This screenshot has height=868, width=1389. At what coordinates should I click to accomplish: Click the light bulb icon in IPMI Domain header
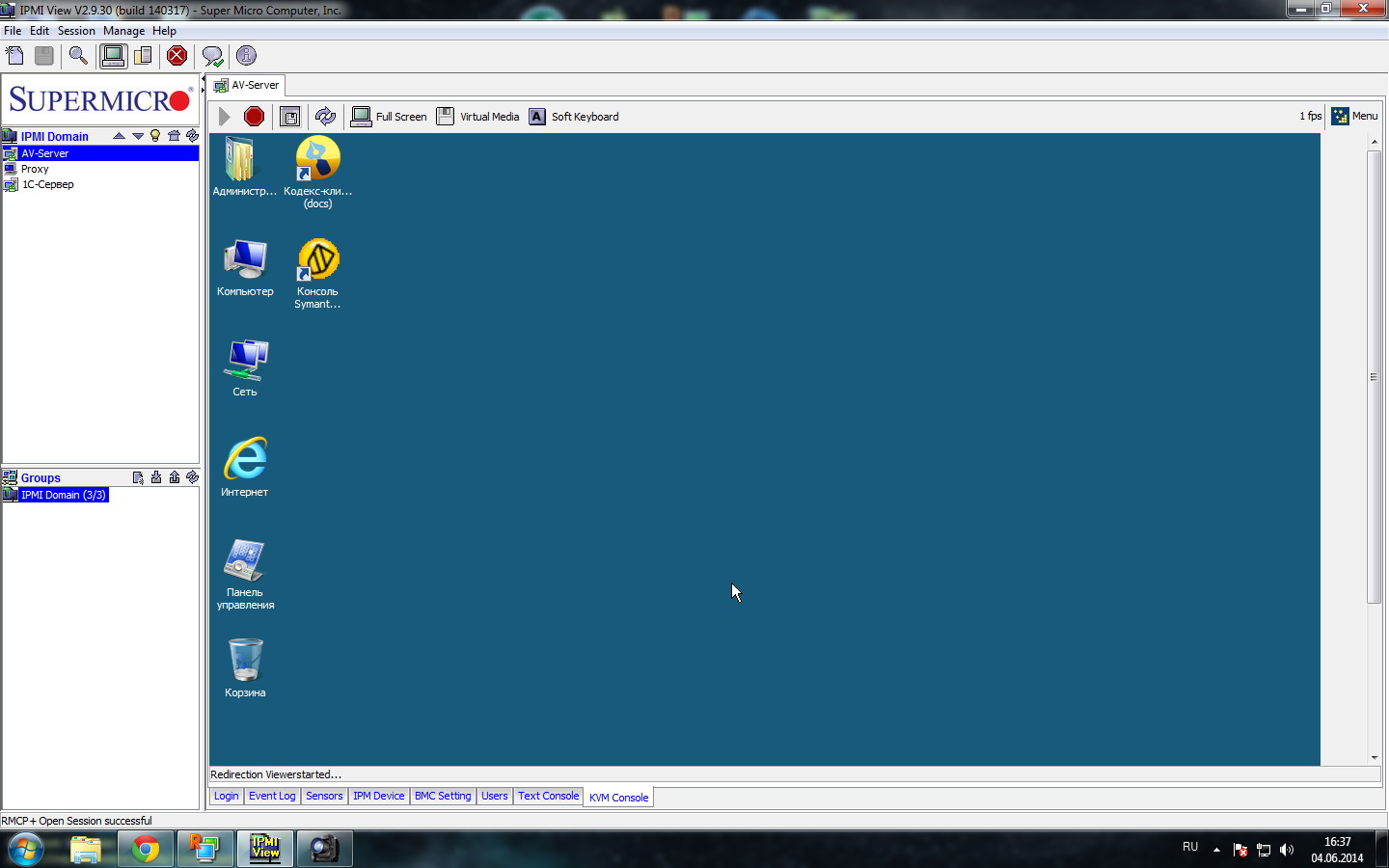click(155, 136)
